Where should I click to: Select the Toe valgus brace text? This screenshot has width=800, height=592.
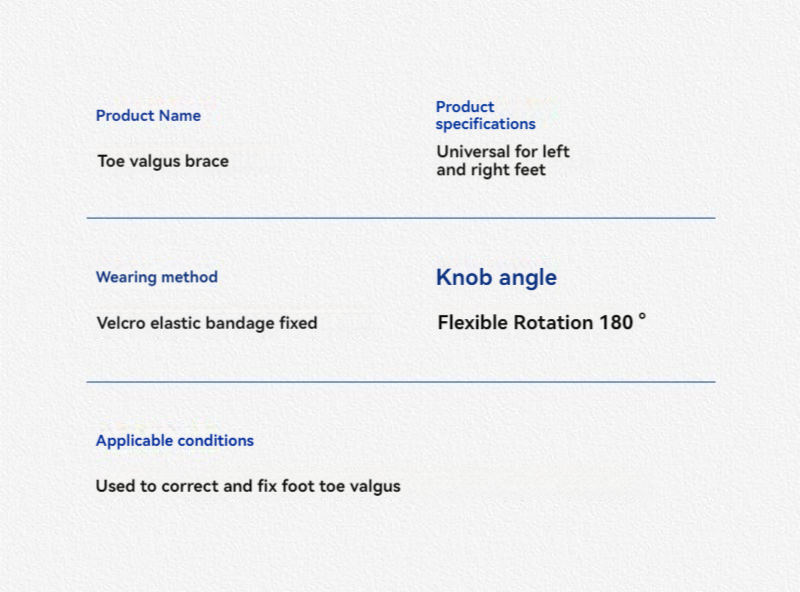pos(163,161)
